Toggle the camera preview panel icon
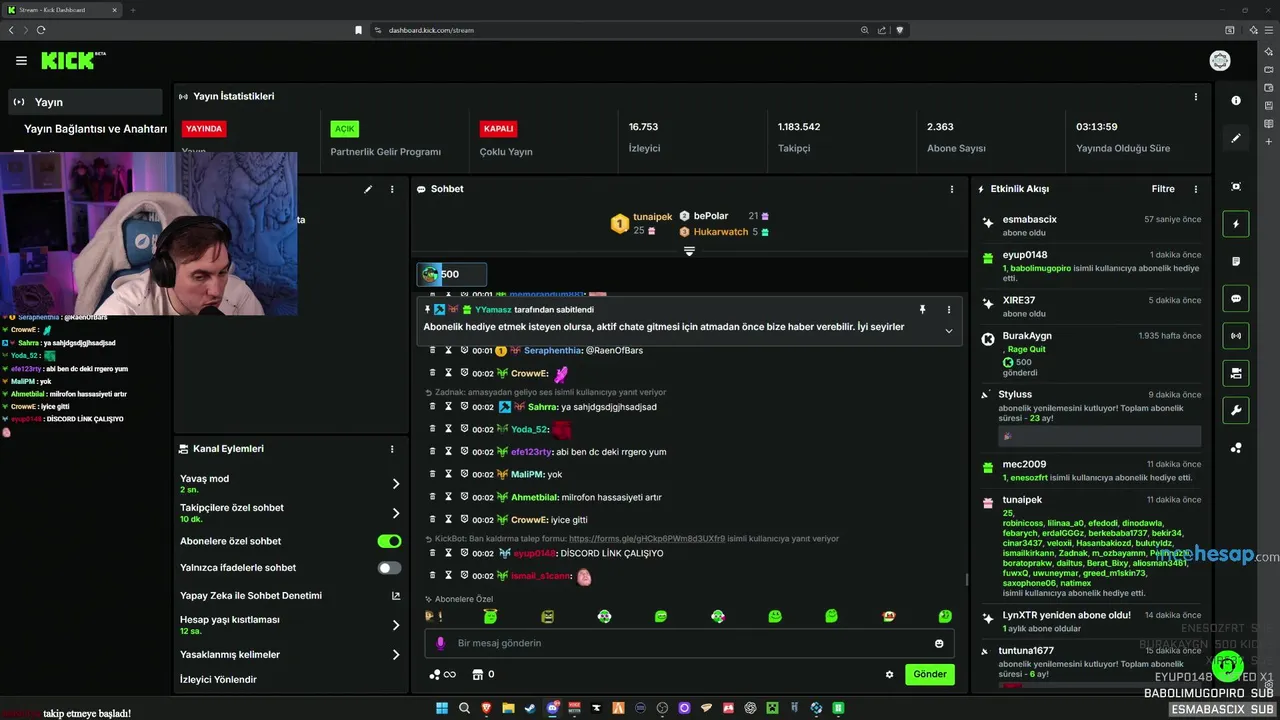This screenshot has width=1280, height=720. [1236, 373]
